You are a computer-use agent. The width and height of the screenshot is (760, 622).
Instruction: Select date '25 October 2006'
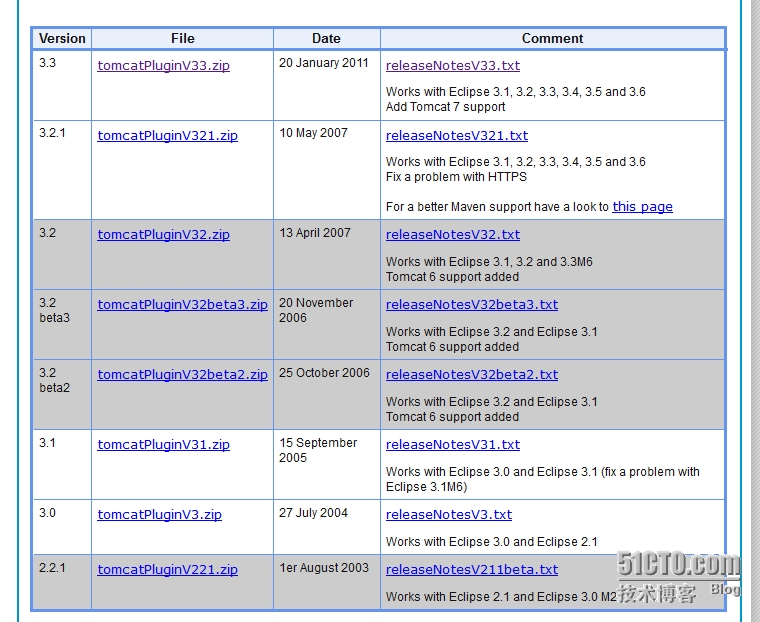click(324, 373)
